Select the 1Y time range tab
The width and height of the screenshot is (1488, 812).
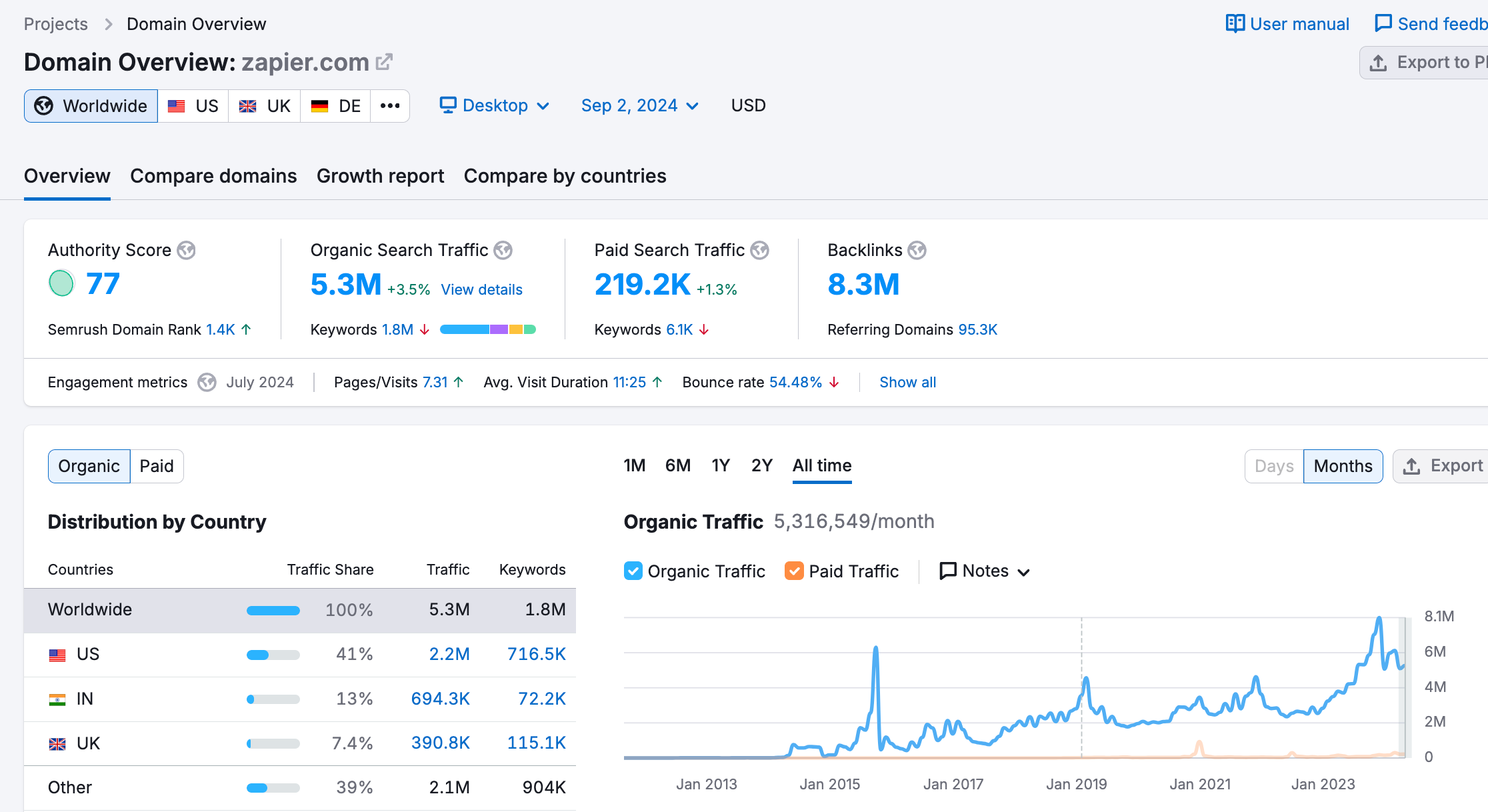tap(720, 465)
